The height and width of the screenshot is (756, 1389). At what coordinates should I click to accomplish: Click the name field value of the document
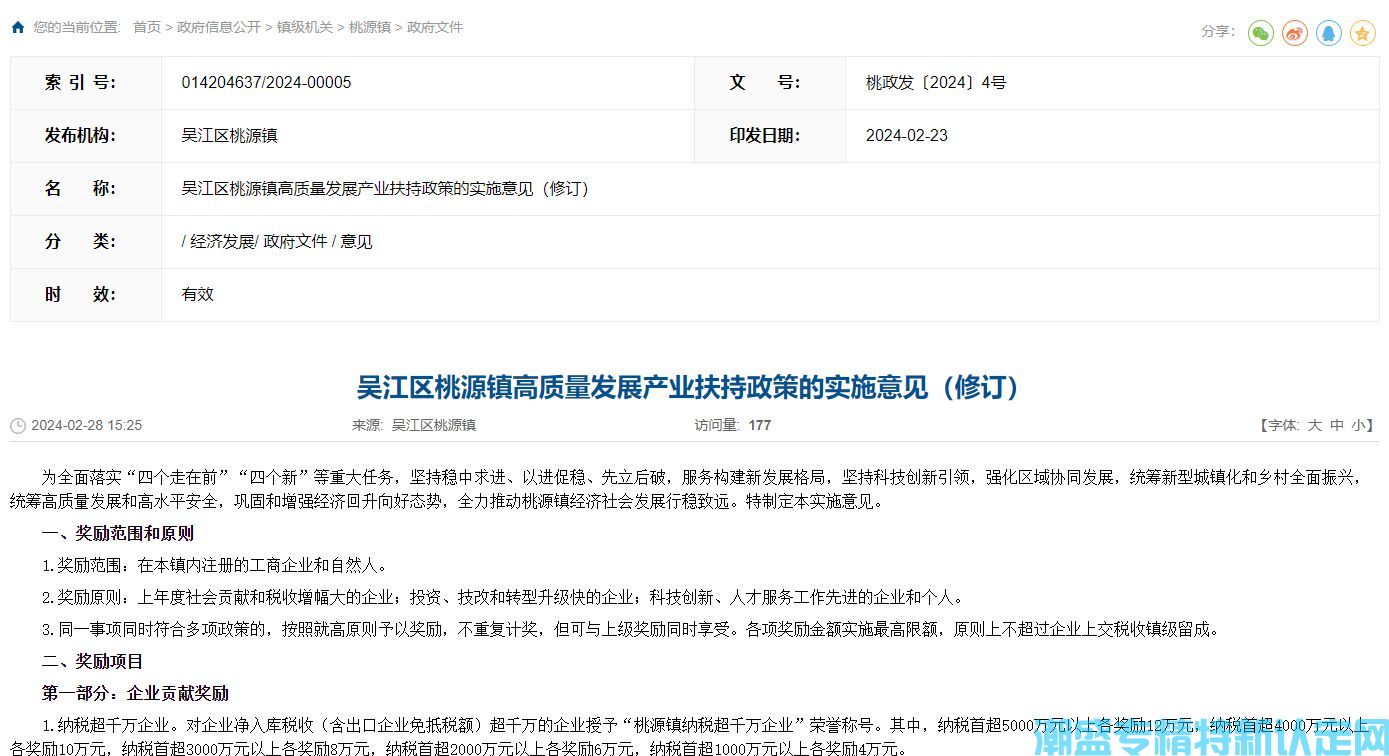pos(385,189)
